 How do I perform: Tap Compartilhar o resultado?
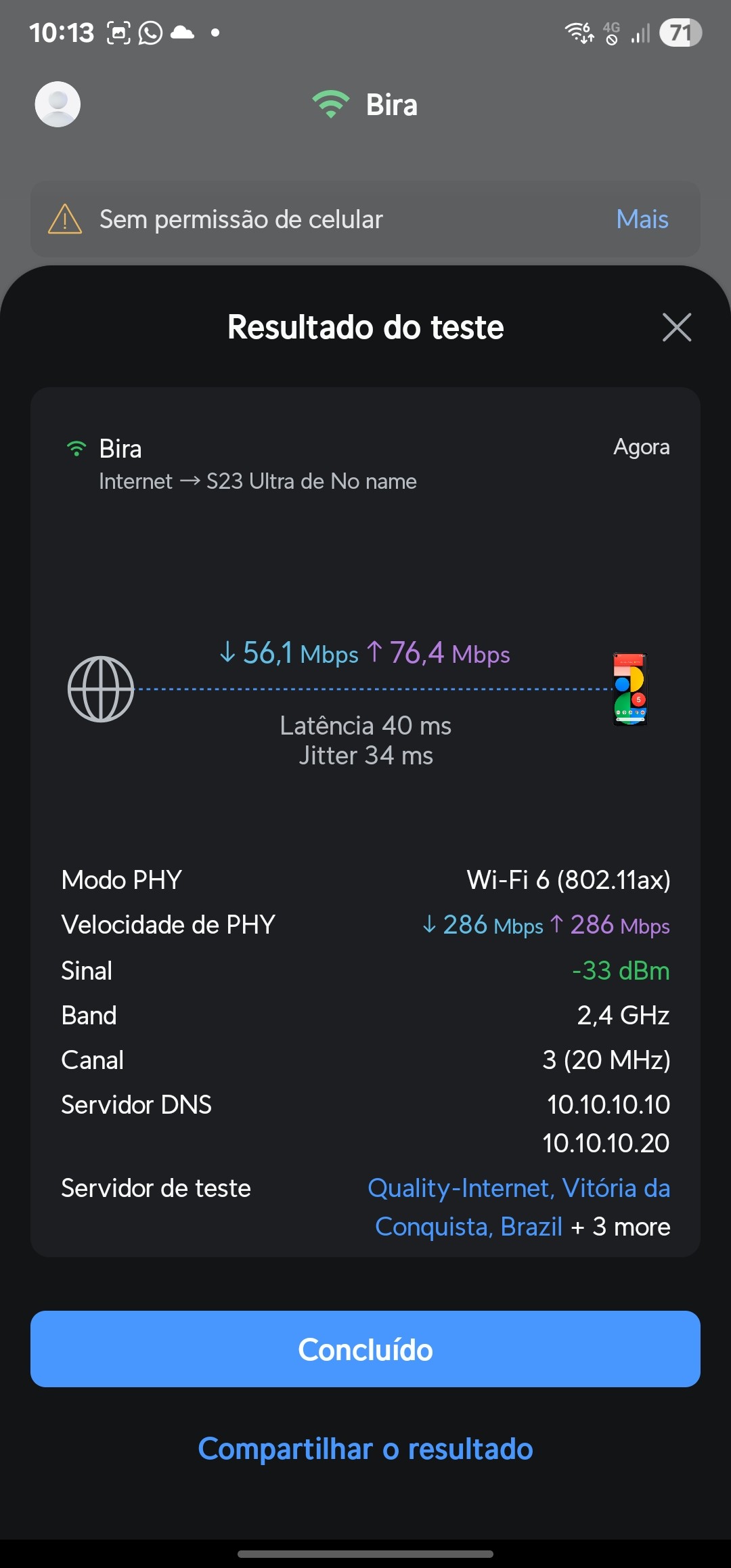[x=365, y=1450]
